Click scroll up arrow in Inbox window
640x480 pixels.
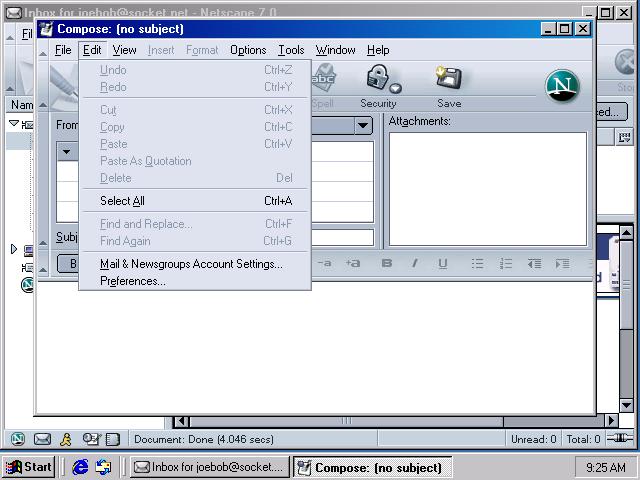627,233
